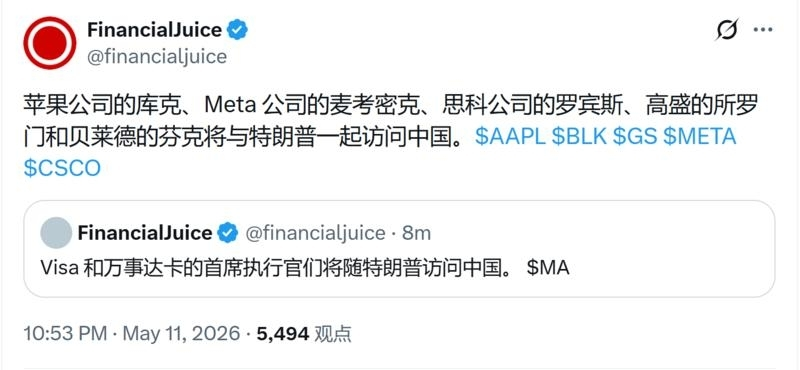This screenshot has height=370, width=800.
Task: Open the $AAPL cashtag link
Action: point(510,137)
